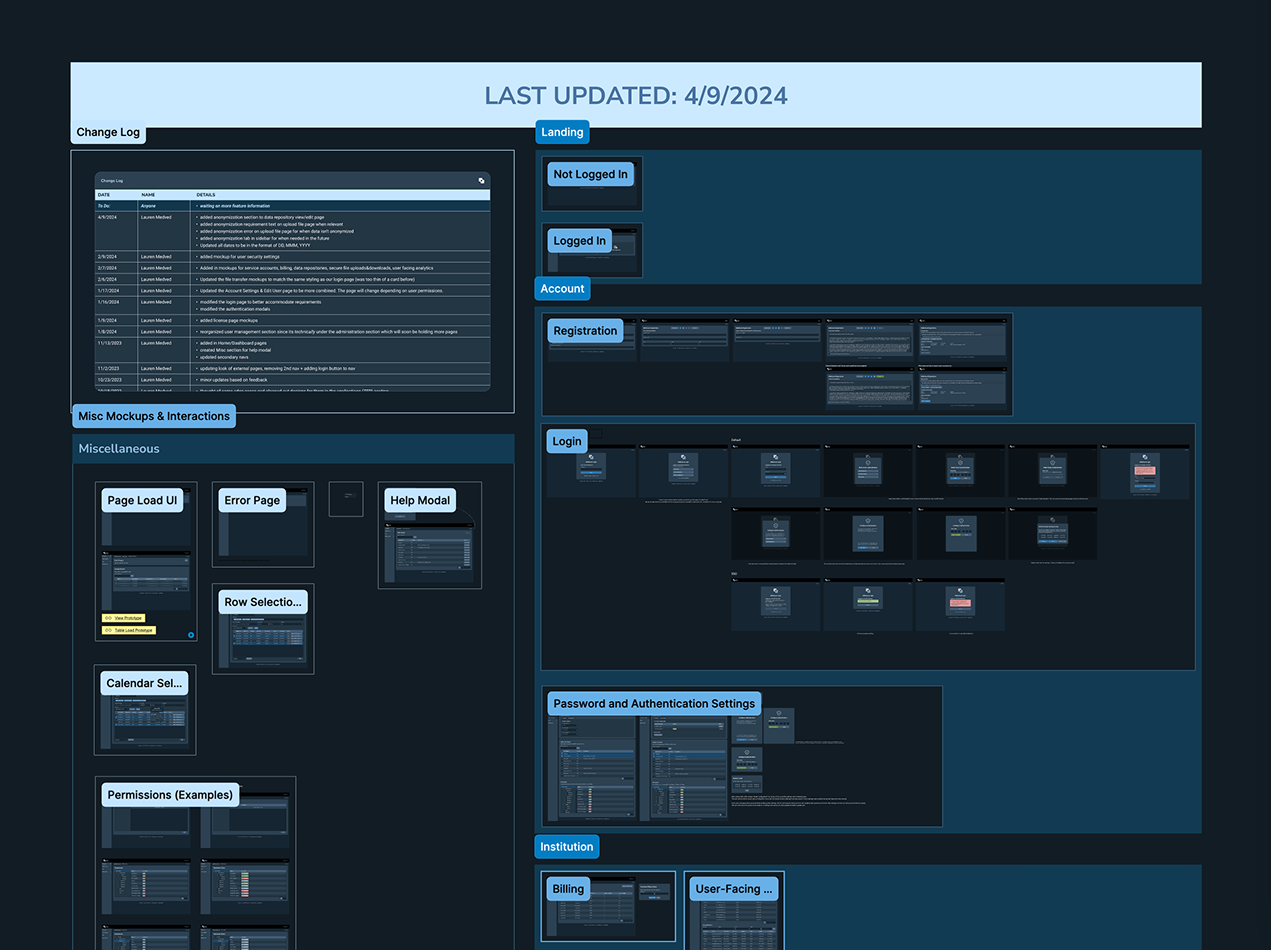Select the Logged In frame label
Screen dimensions: 1271x950
(579, 241)
